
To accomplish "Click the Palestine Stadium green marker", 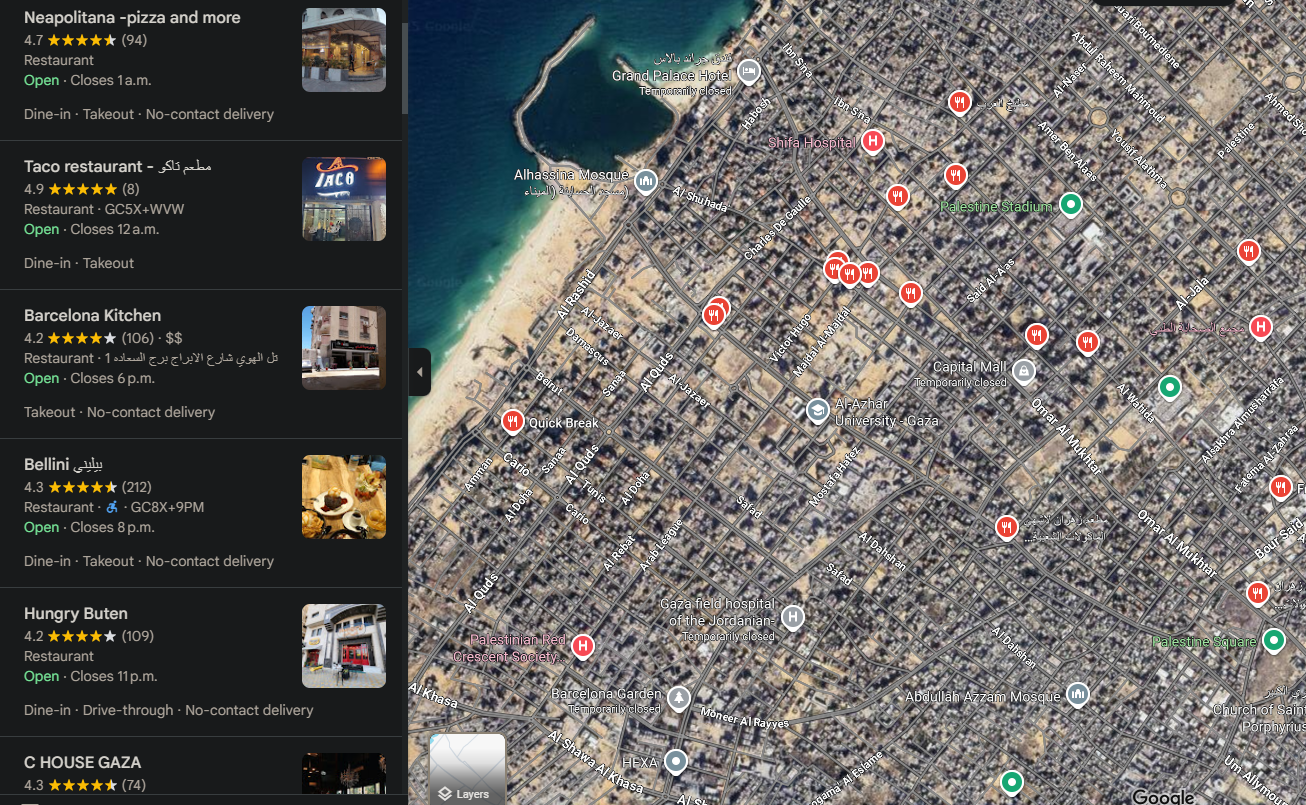I will point(1071,205).
